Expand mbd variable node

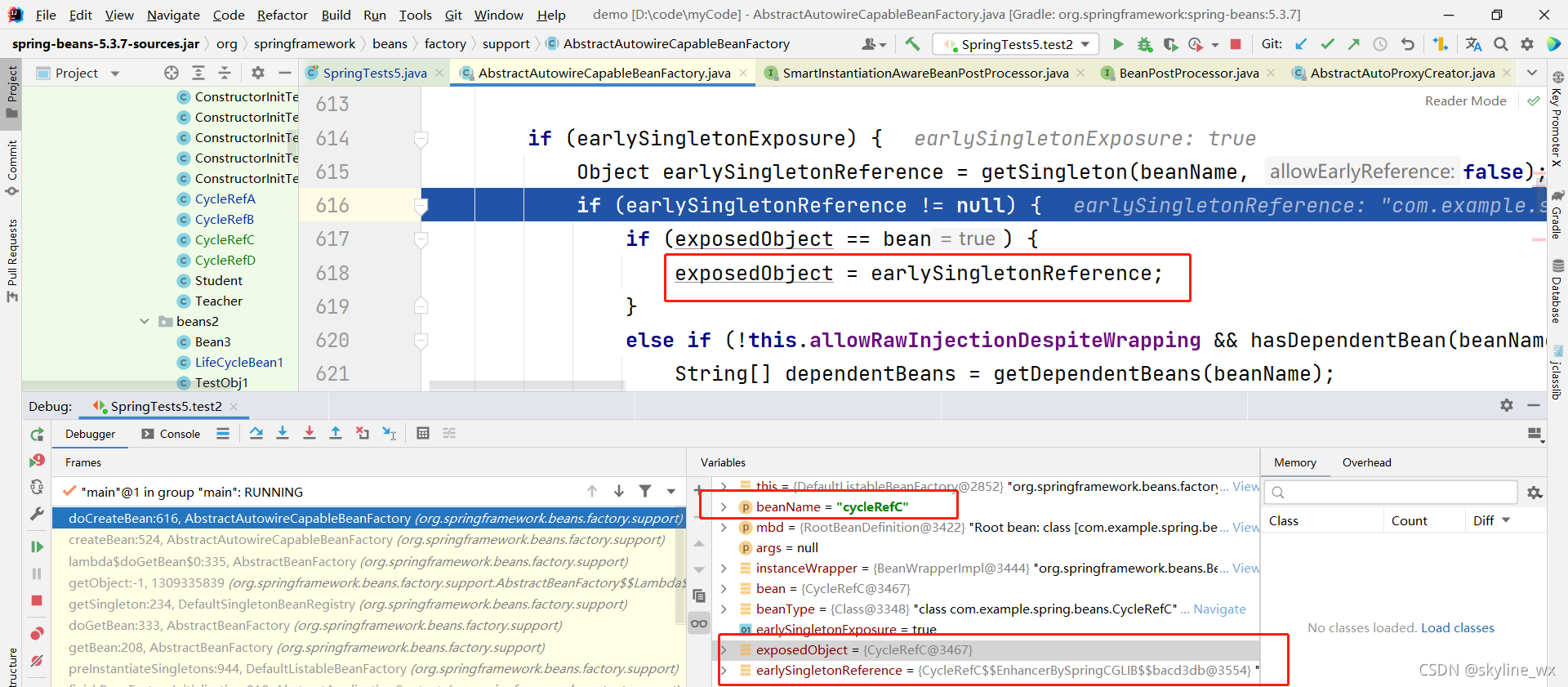(x=724, y=527)
